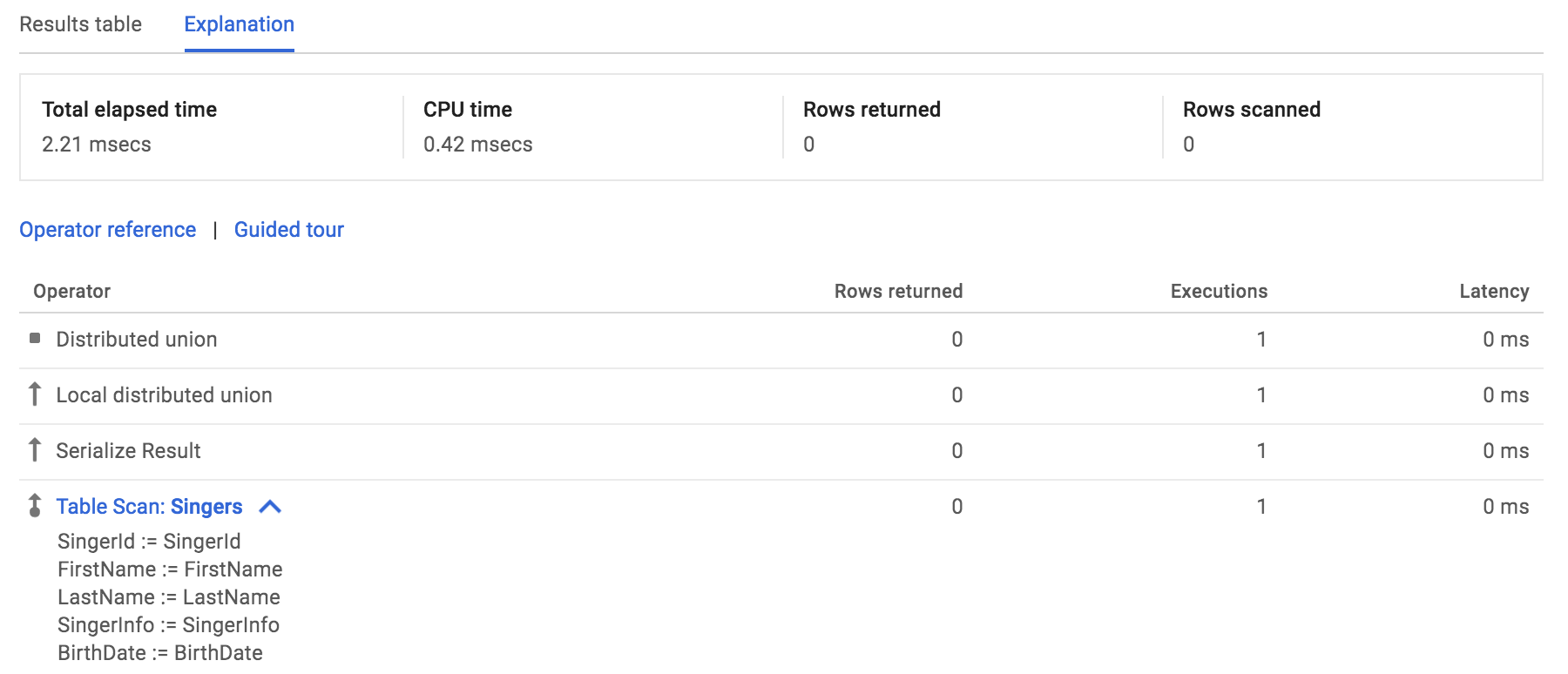
Task: Click the Rows returned column header
Action: [x=898, y=292]
